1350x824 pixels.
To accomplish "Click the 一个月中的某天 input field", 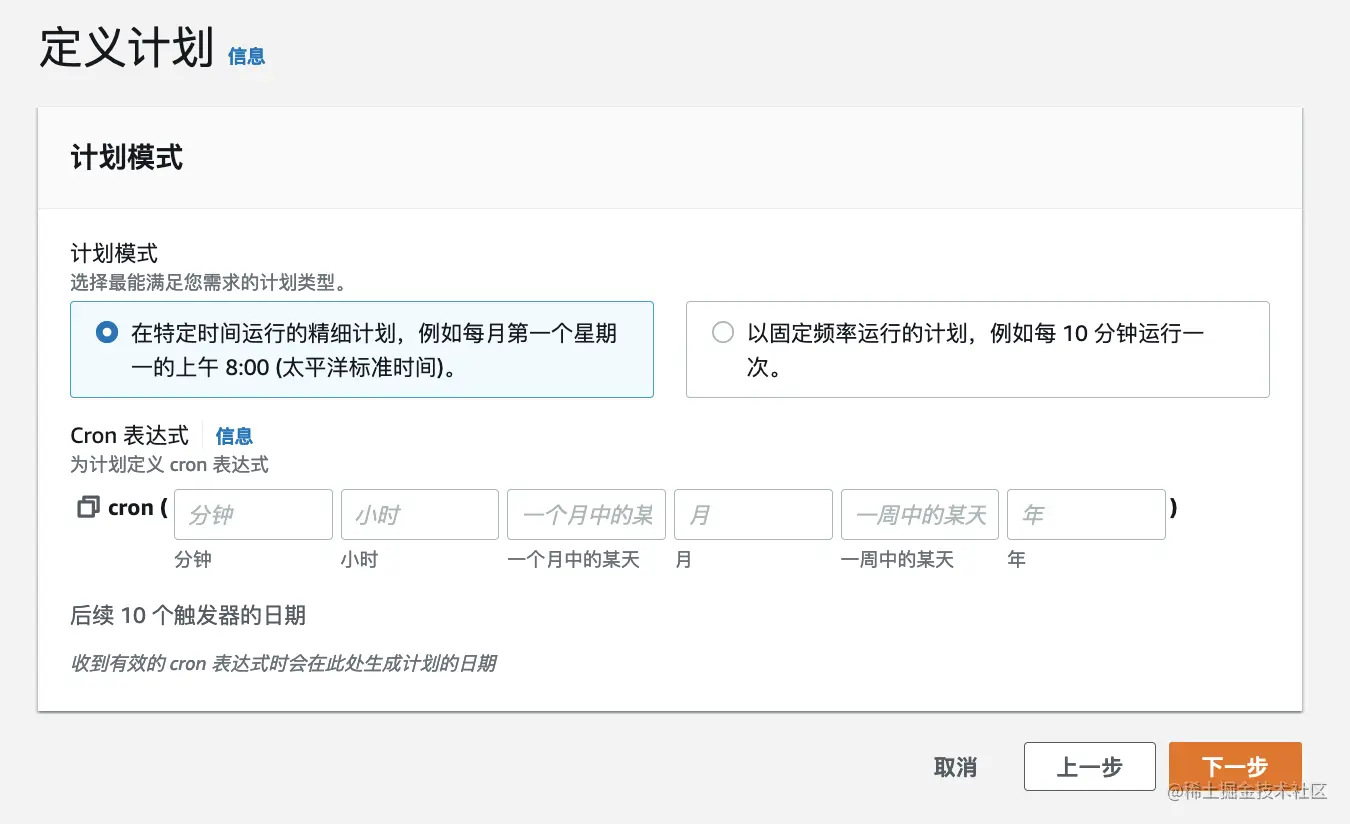I will click(x=586, y=515).
